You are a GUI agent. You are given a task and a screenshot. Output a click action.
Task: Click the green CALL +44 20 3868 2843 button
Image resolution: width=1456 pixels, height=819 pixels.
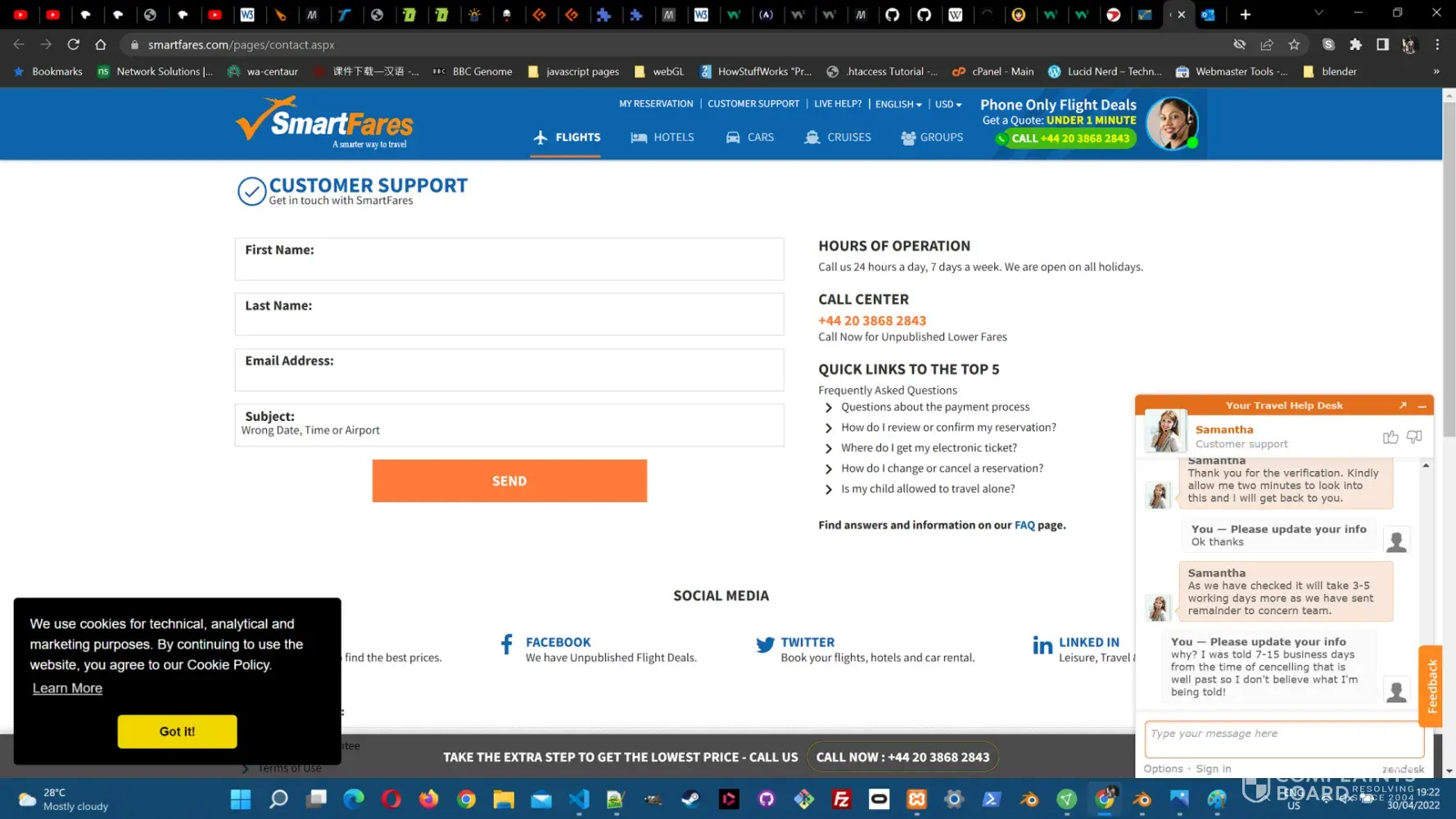[x=1065, y=138]
